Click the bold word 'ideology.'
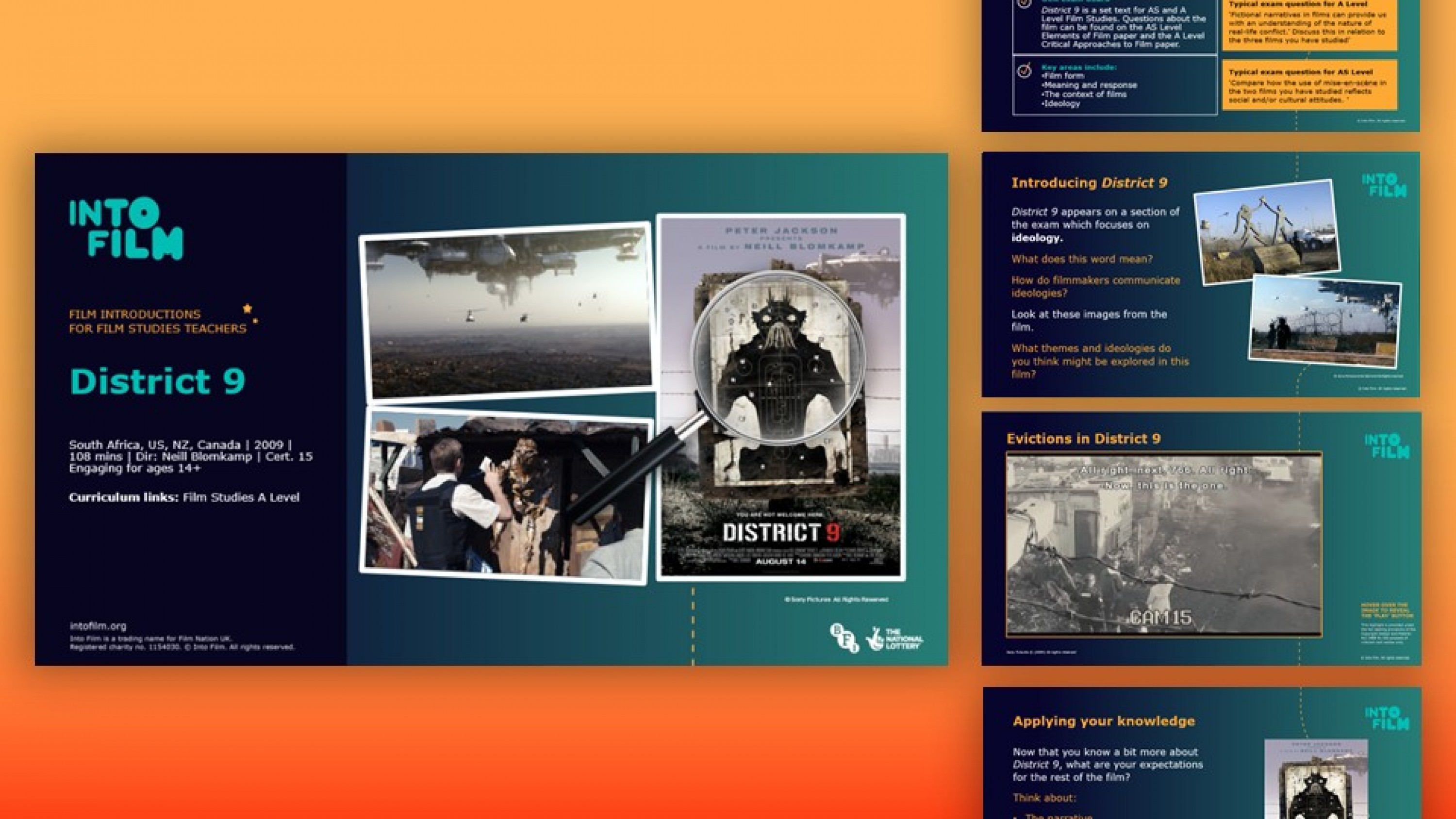The width and height of the screenshot is (1456, 819). coord(1037,238)
